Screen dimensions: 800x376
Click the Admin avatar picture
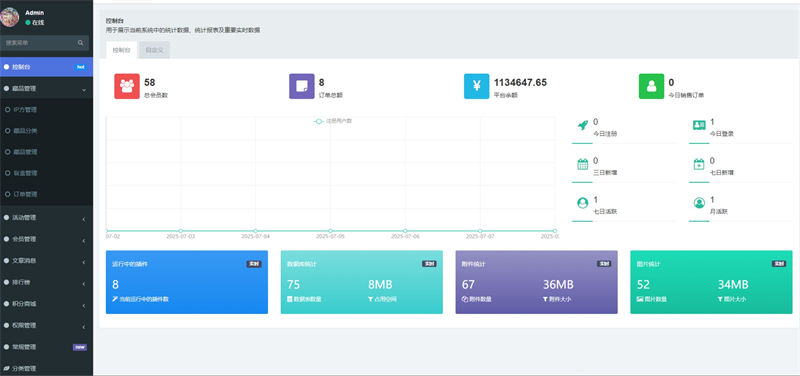point(9,17)
